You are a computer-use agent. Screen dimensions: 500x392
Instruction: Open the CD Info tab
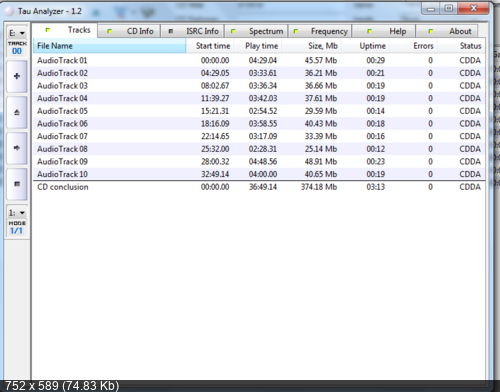pyautogui.click(x=130, y=31)
